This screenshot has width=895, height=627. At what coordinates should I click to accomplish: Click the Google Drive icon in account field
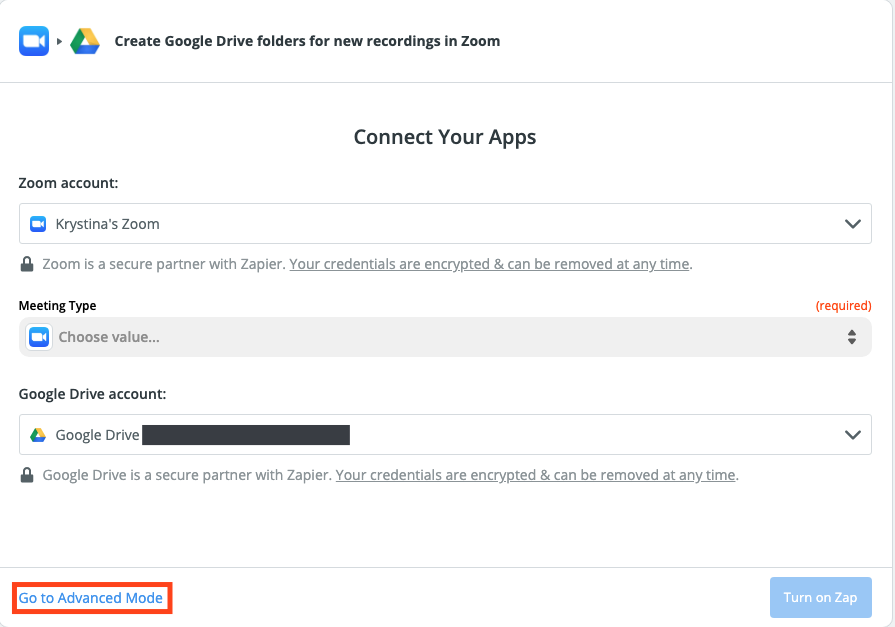tap(38, 435)
